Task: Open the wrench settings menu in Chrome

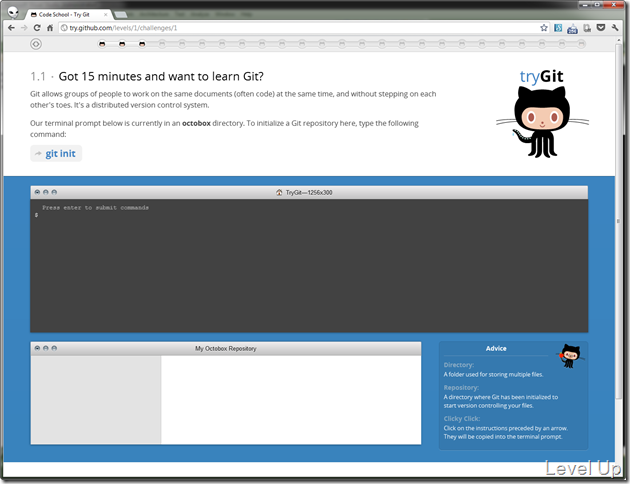Action: [x=615, y=28]
